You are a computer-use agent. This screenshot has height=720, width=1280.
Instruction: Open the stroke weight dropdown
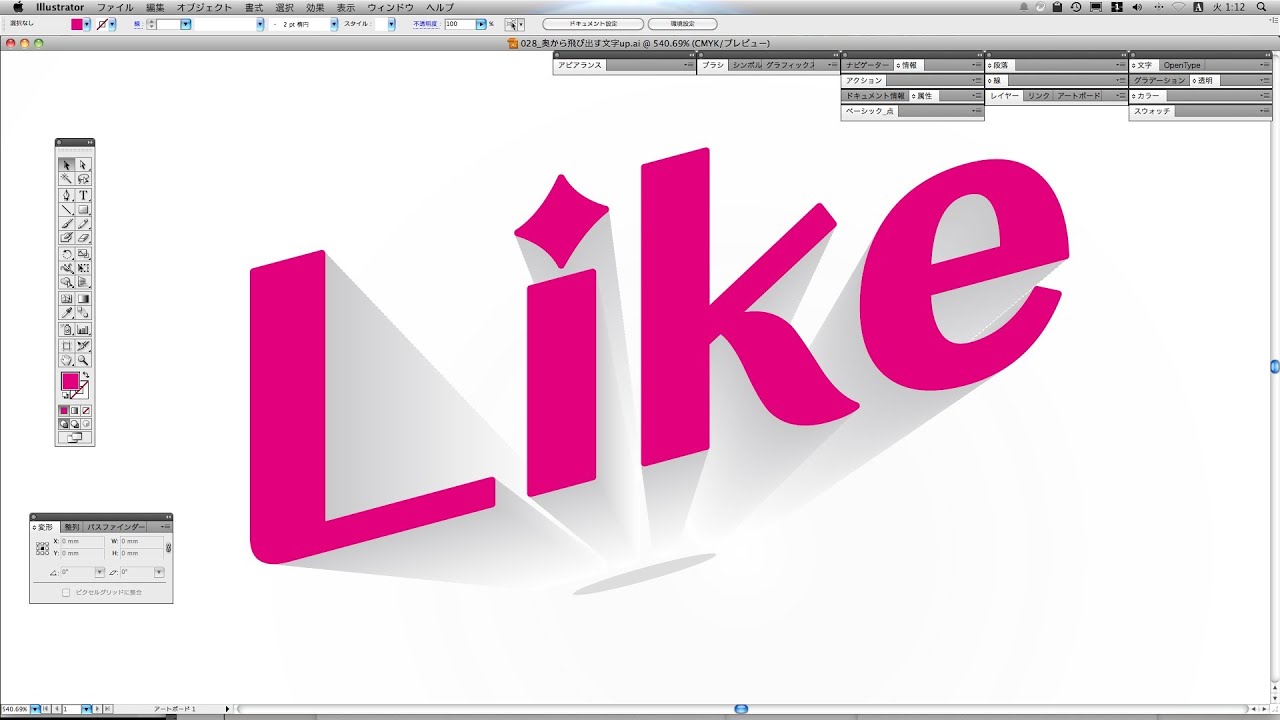pyautogui.click(x=186, y=24)
